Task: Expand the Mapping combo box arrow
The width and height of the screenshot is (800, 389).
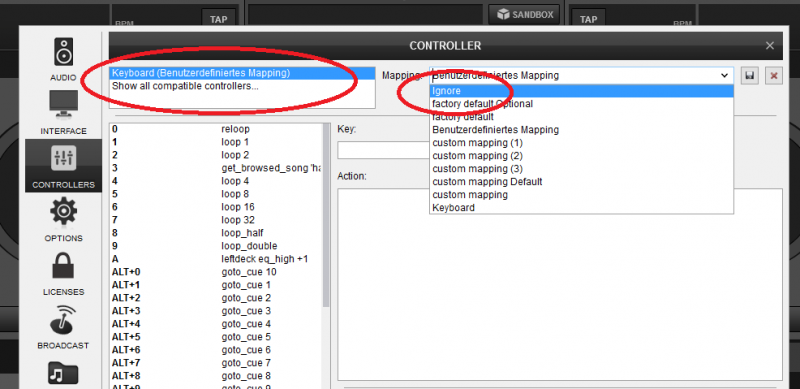Action: point(724,76)
